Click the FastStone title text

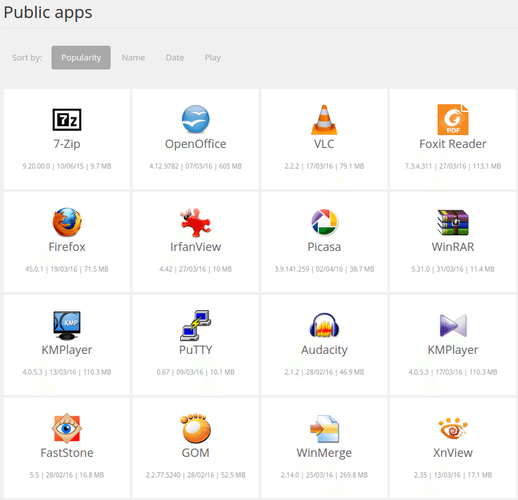click(x=67, y=453)
